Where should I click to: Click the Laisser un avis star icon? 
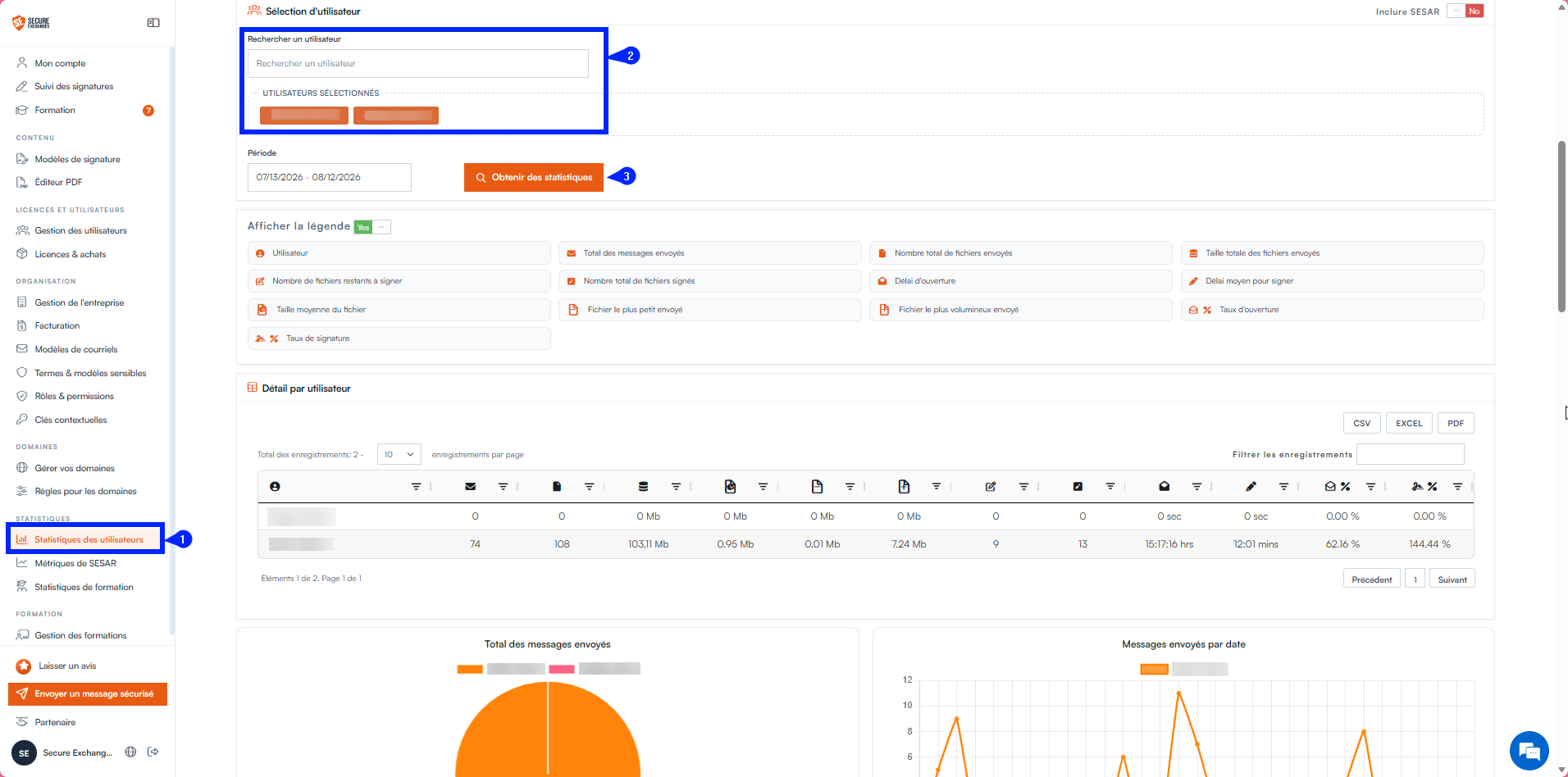pyautogui.click(x=24, y=666)
